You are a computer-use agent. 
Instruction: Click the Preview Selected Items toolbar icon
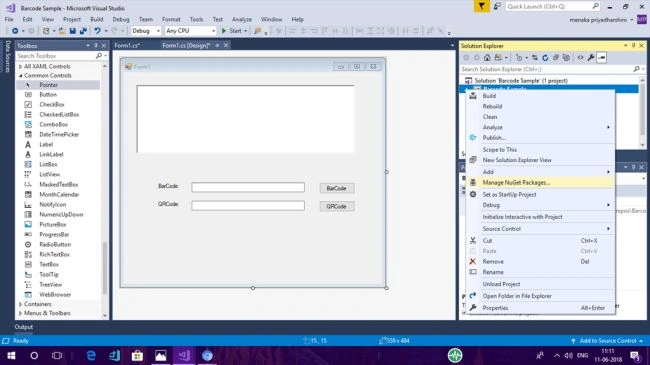pyautogui.click(x=601, y=58)
